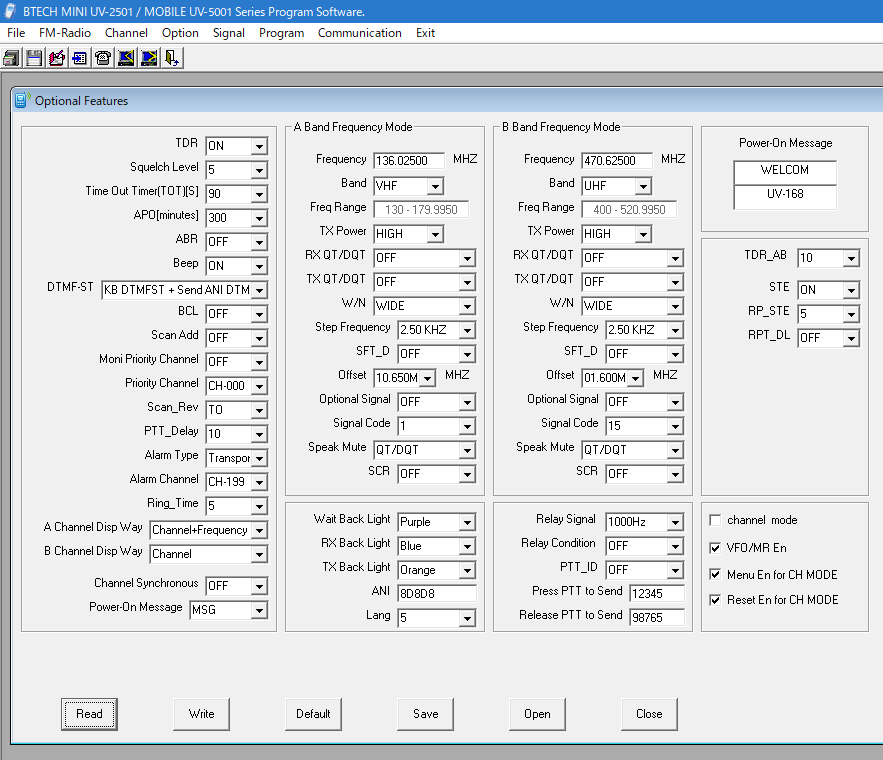Open the File menu

pos(16,33)
